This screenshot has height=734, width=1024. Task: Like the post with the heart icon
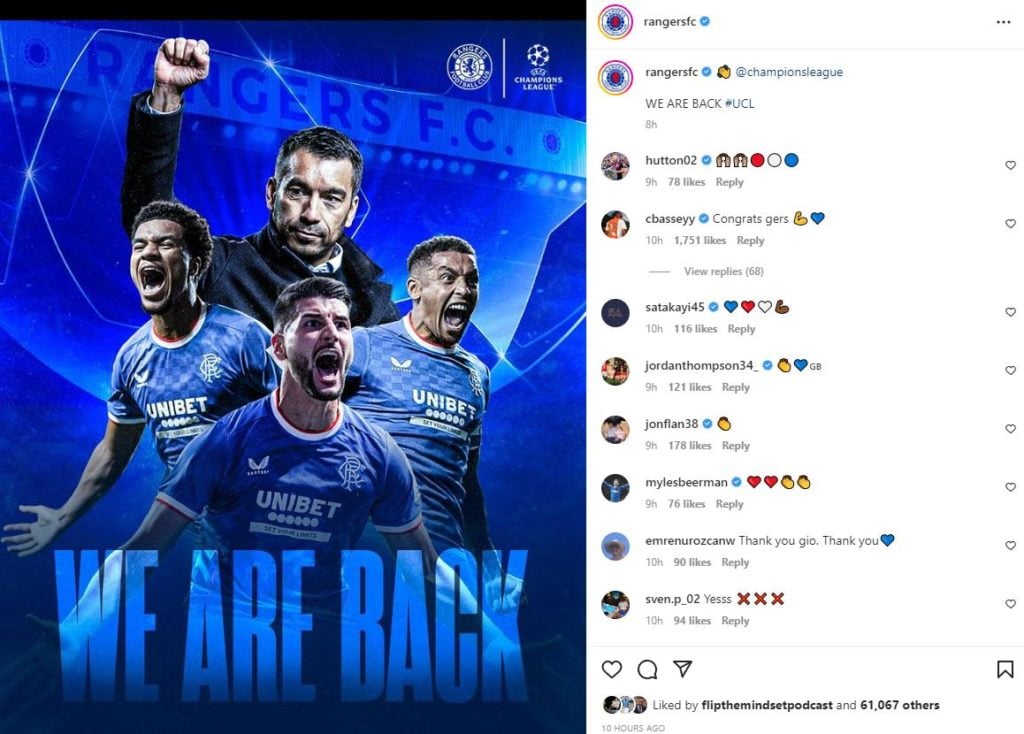(x=612, y=669)
